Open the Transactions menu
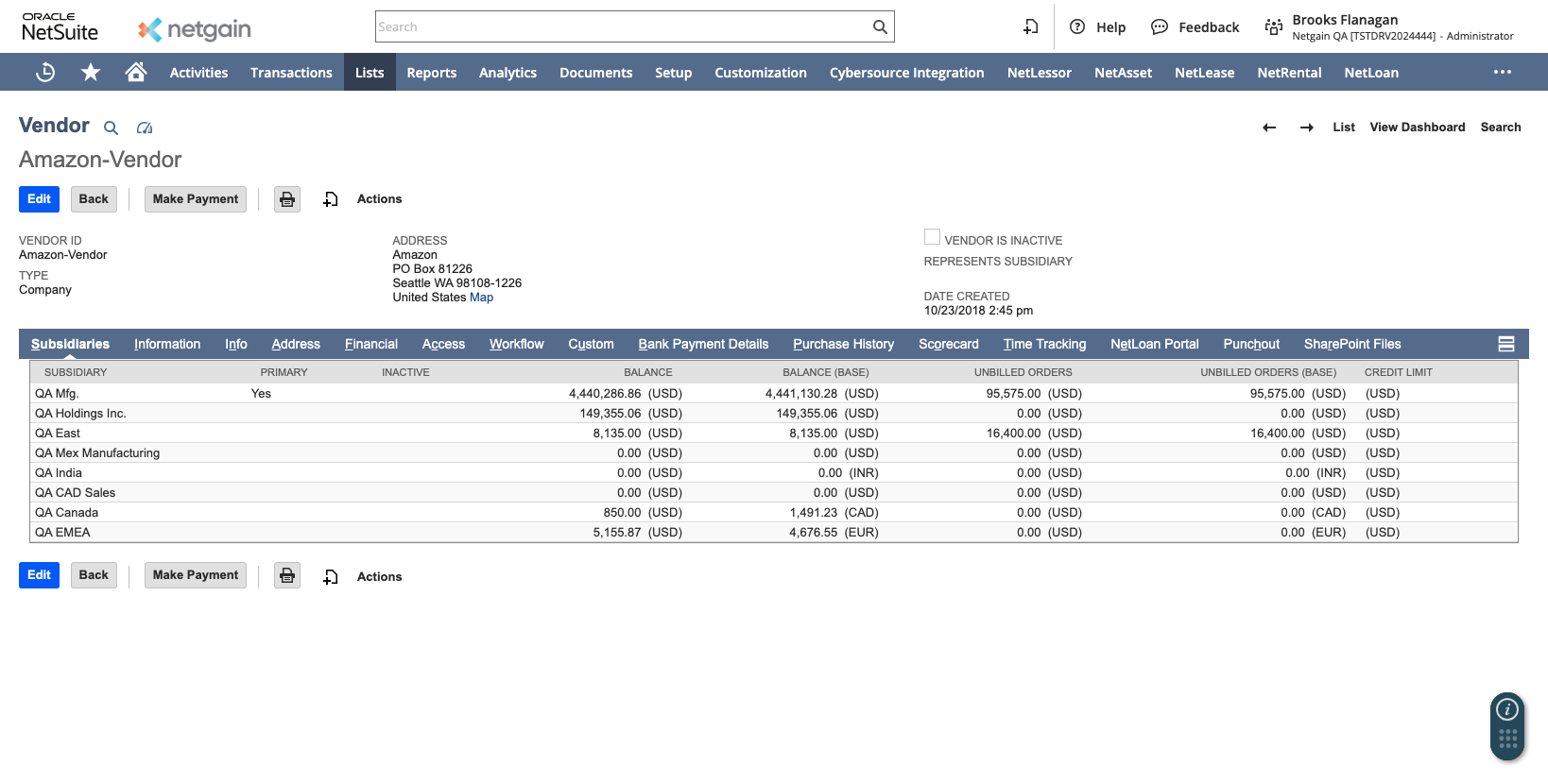Image resolution: width=1548 pixels, height=784 pixels. point(291,73)
